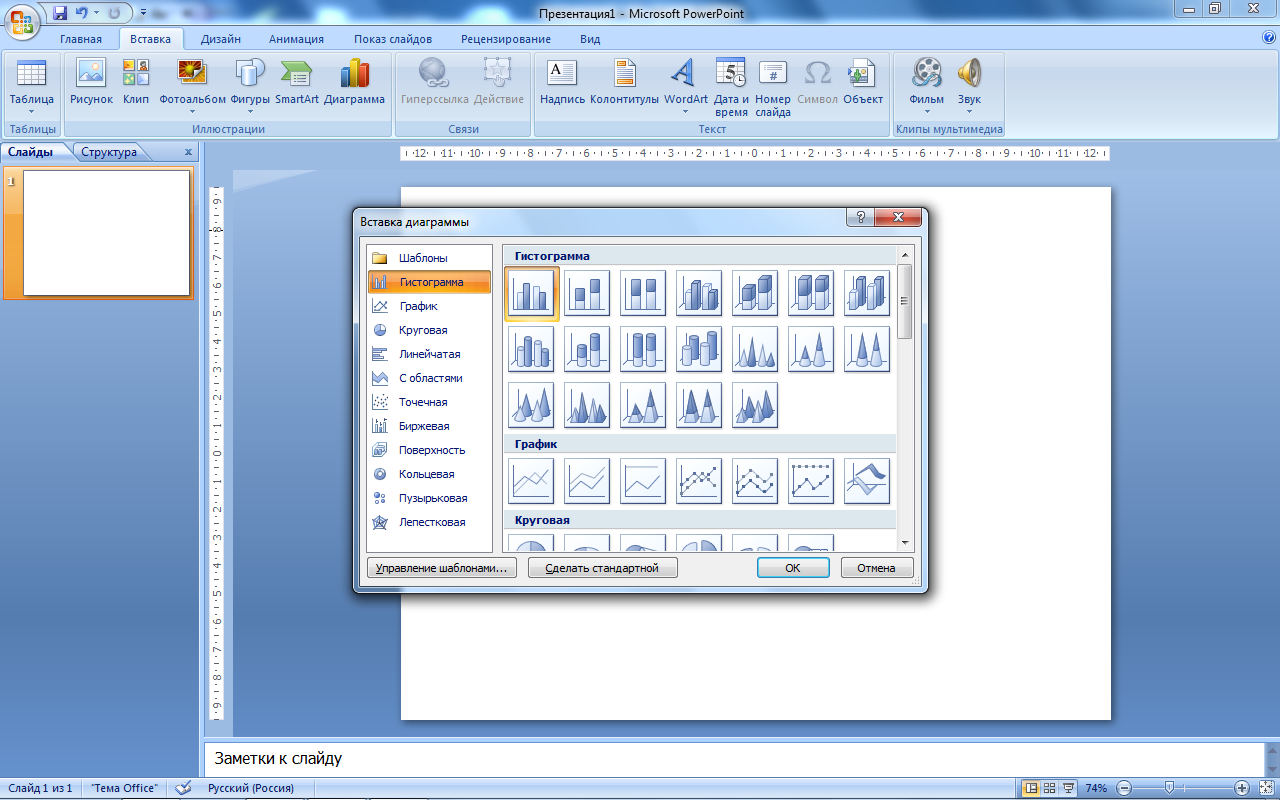Start slideshow view icon in status bar
1280x800 pixels.
[1068, 788]
